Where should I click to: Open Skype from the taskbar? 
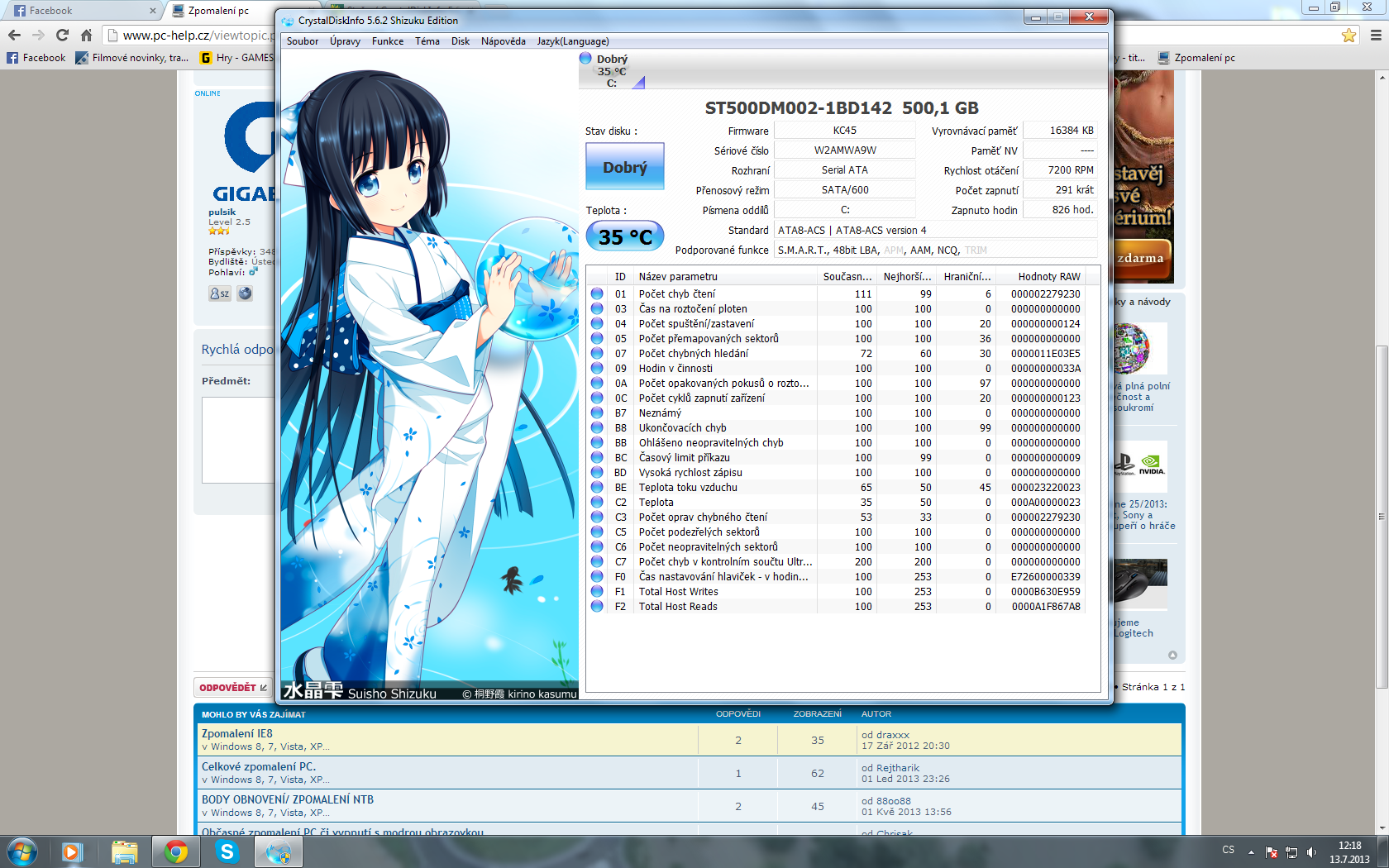pos(227,851)
